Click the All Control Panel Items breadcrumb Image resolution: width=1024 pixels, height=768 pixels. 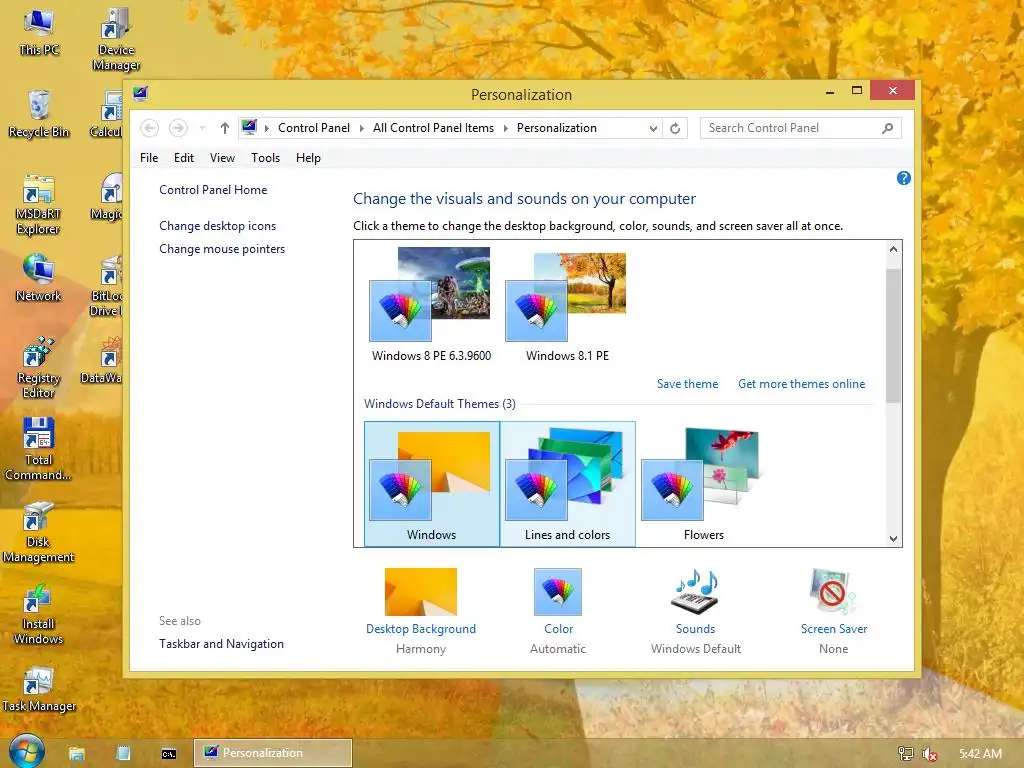point(434,128)
